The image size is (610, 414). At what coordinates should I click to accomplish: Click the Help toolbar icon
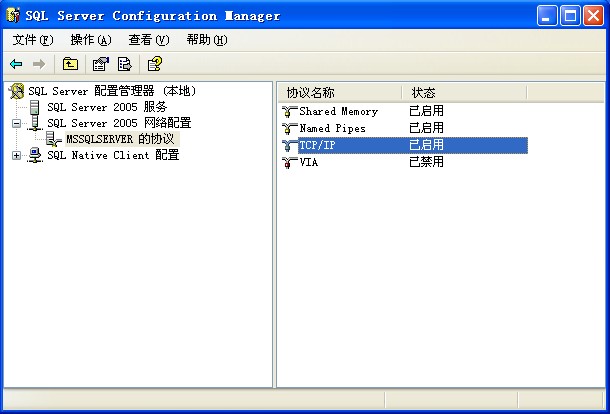[x=154, y=64]
